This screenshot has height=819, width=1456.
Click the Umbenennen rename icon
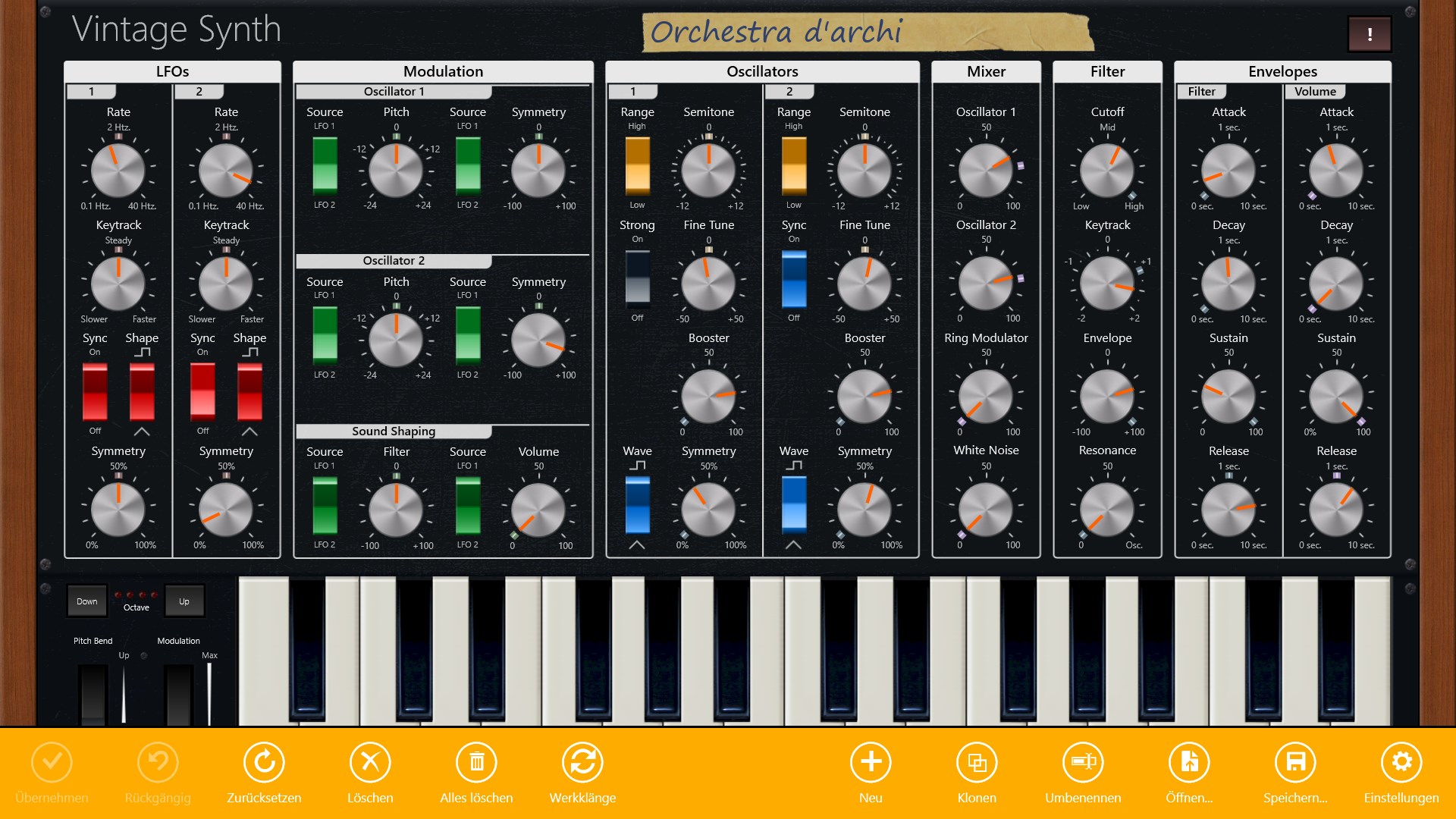point(1083,762)
